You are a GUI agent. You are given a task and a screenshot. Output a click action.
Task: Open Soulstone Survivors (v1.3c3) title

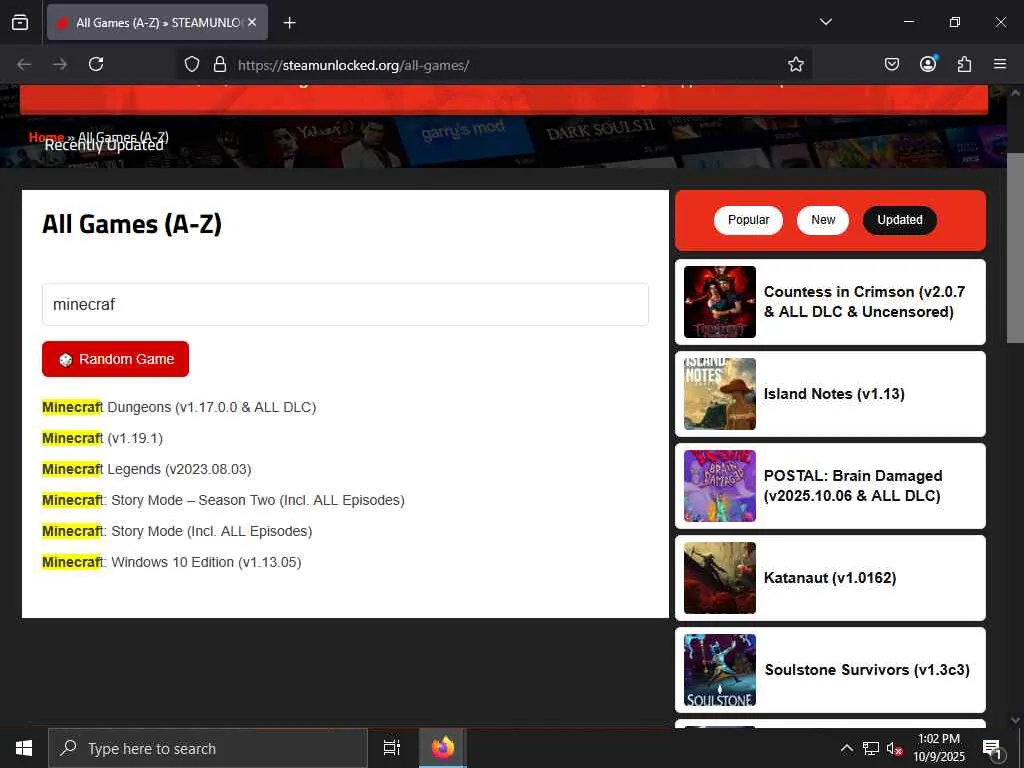867,670
